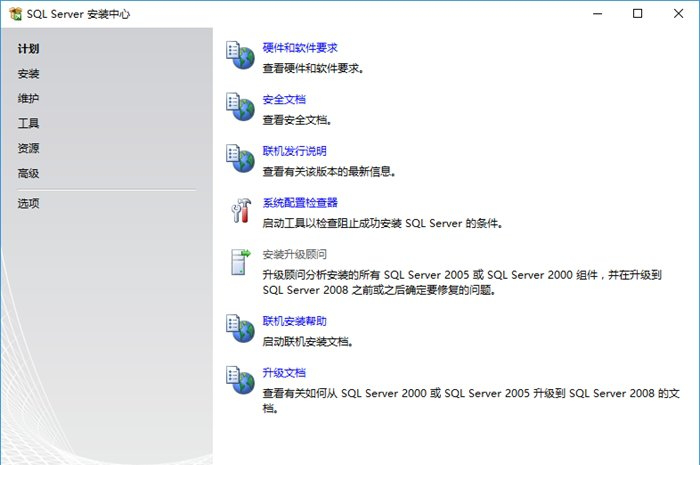Click the server icon beside 安装升级顾问
The height and width of the screenshot is (483, 700).
(240, 262)
